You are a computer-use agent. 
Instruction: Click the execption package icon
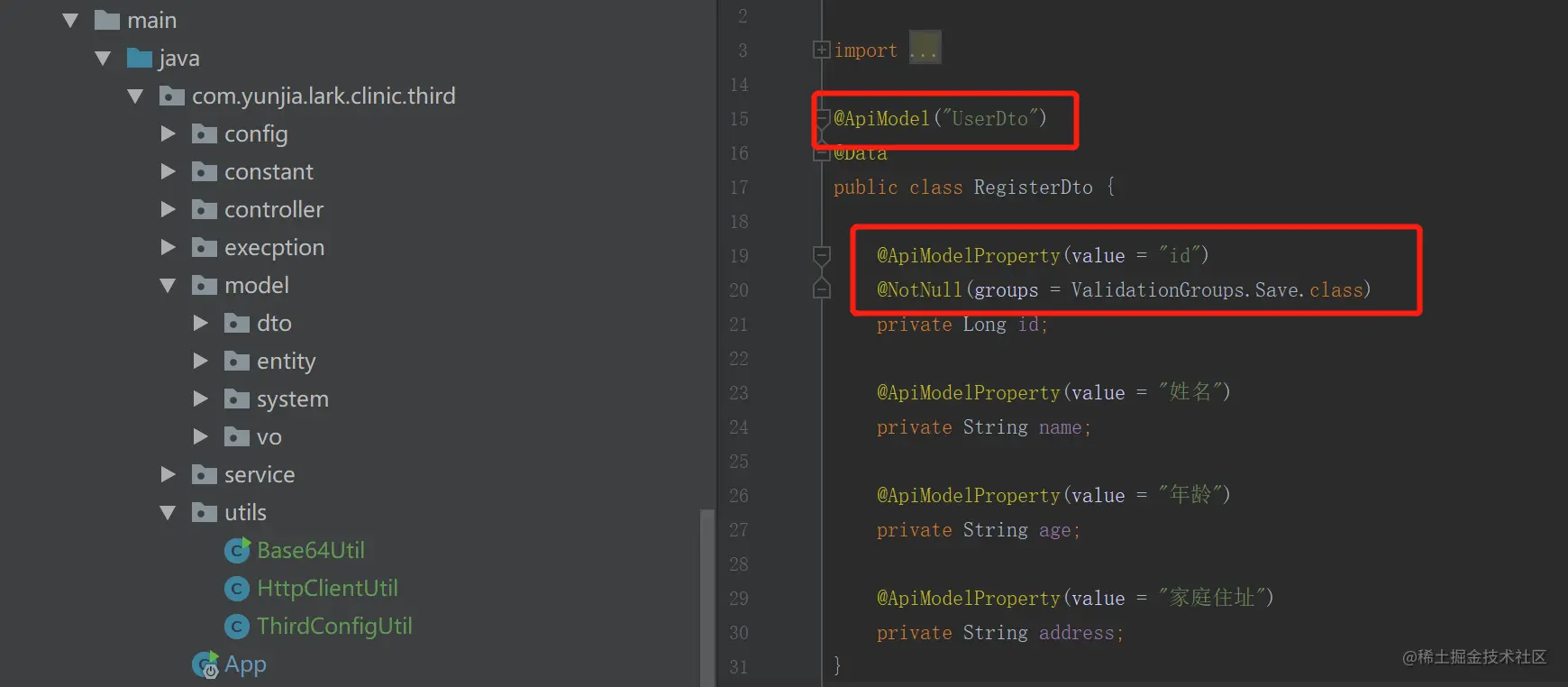click(205, 247)
